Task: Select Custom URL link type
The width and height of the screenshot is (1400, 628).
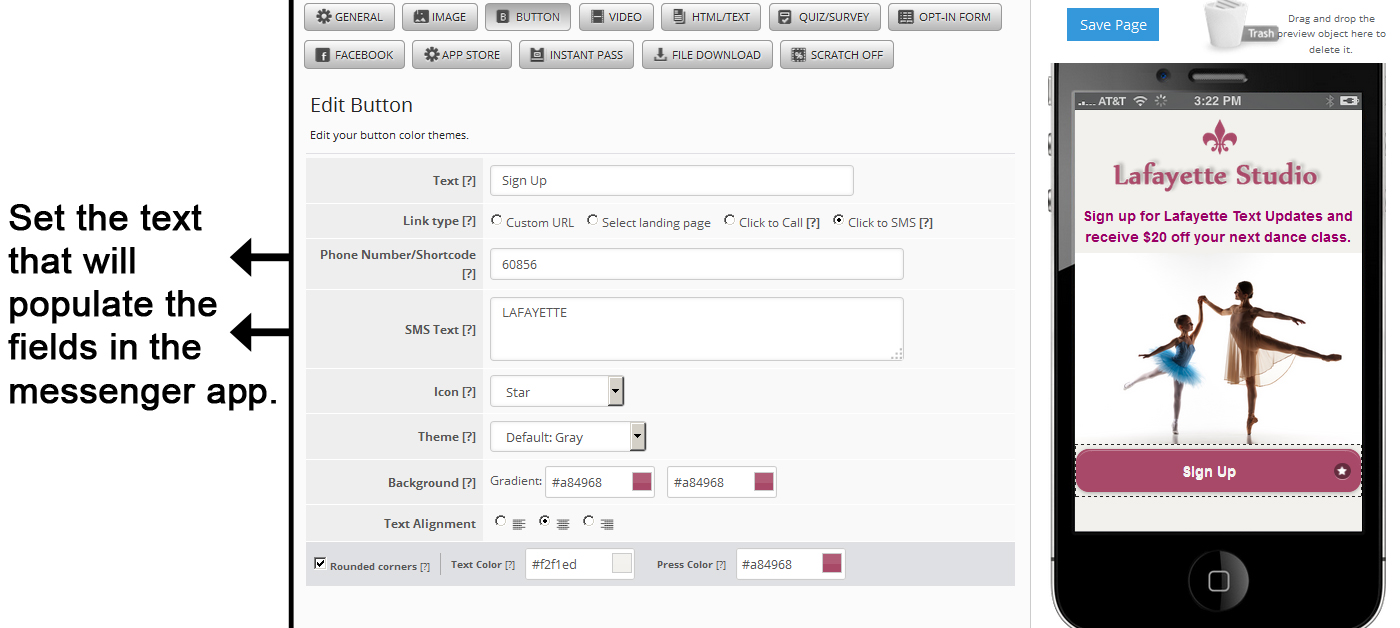Action: coord(497,220)
